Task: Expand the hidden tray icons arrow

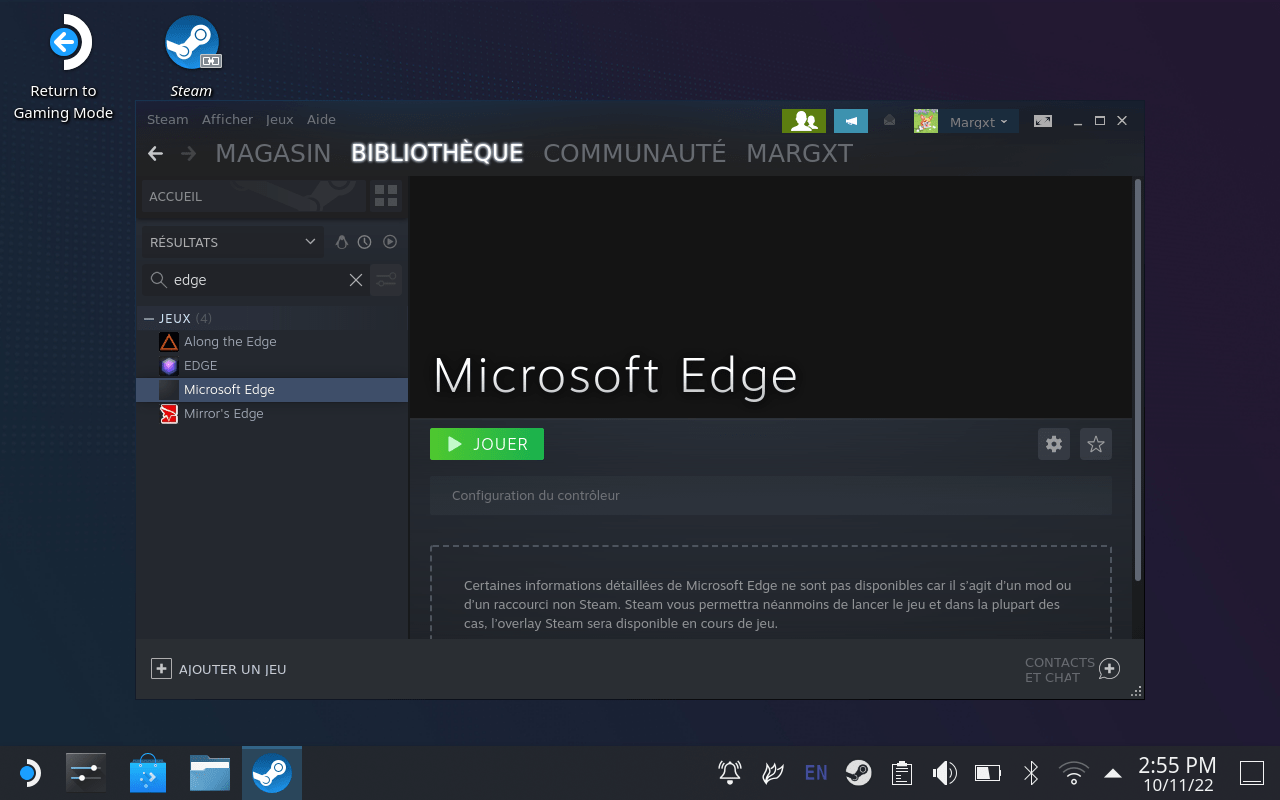Action: [x=1112, y=773]
